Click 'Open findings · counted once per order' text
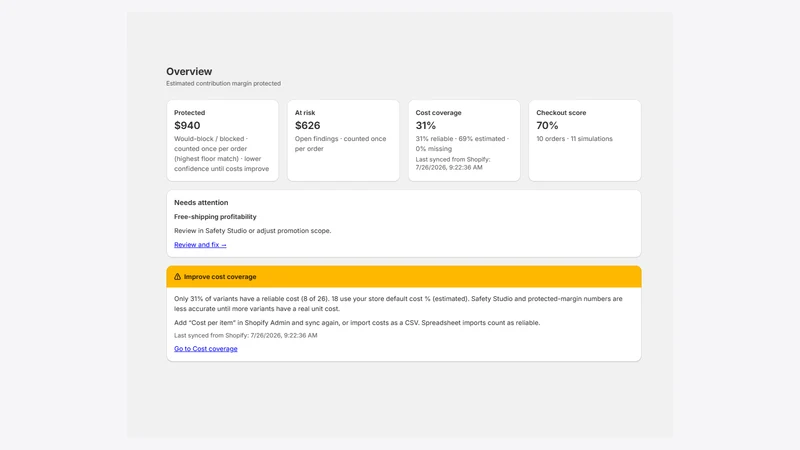Screen dimensions: 800x450 [x=340, y=144]
